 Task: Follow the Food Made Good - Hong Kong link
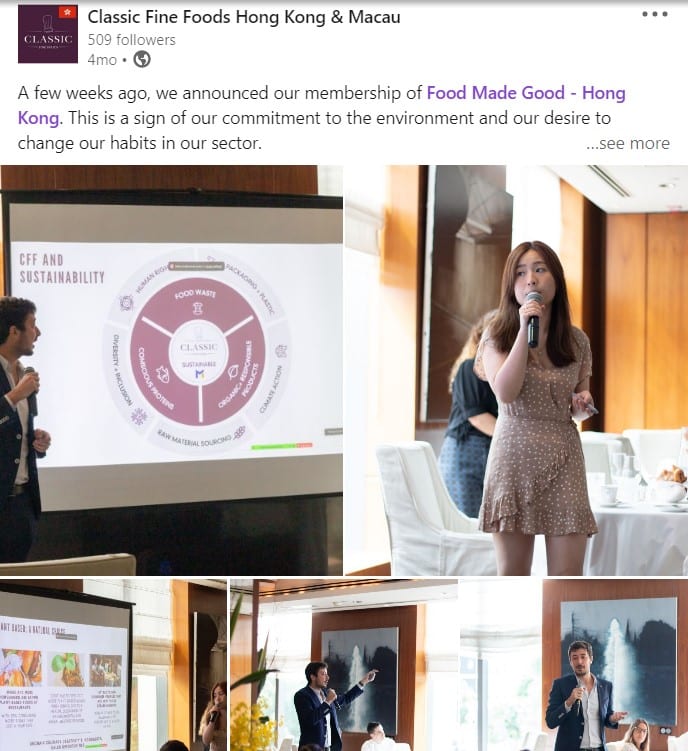click(526, 92)
